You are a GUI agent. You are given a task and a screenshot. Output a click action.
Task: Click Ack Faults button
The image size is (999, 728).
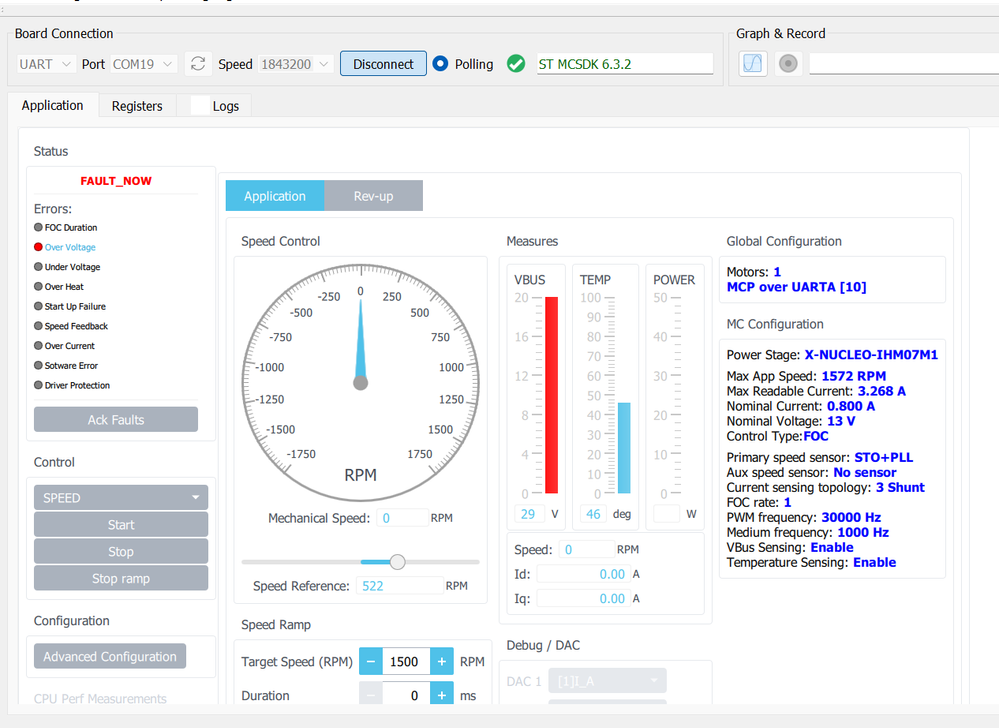[116, 419]
